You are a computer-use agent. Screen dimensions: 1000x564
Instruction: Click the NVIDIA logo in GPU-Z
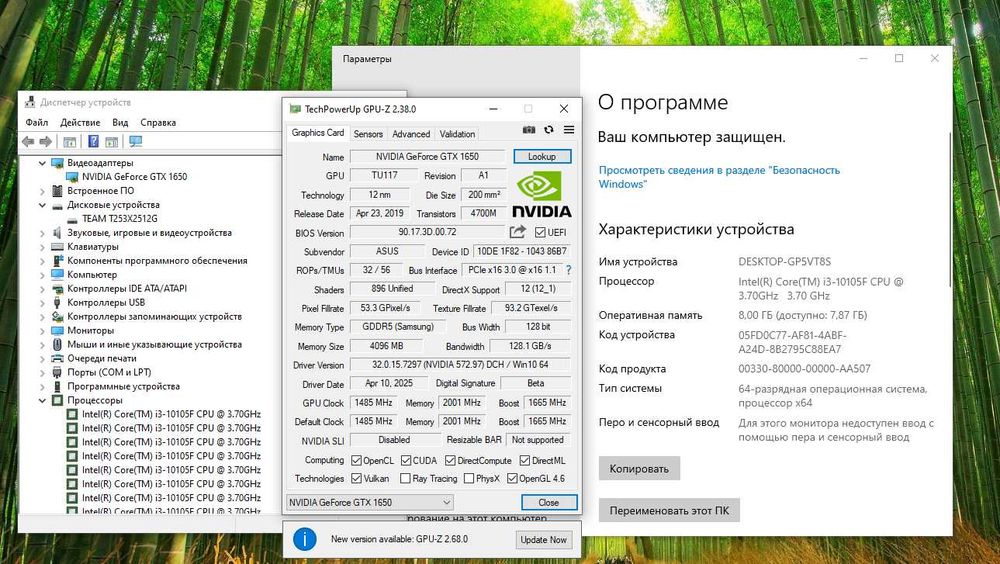pyautogui.click(x=541, y=195)
